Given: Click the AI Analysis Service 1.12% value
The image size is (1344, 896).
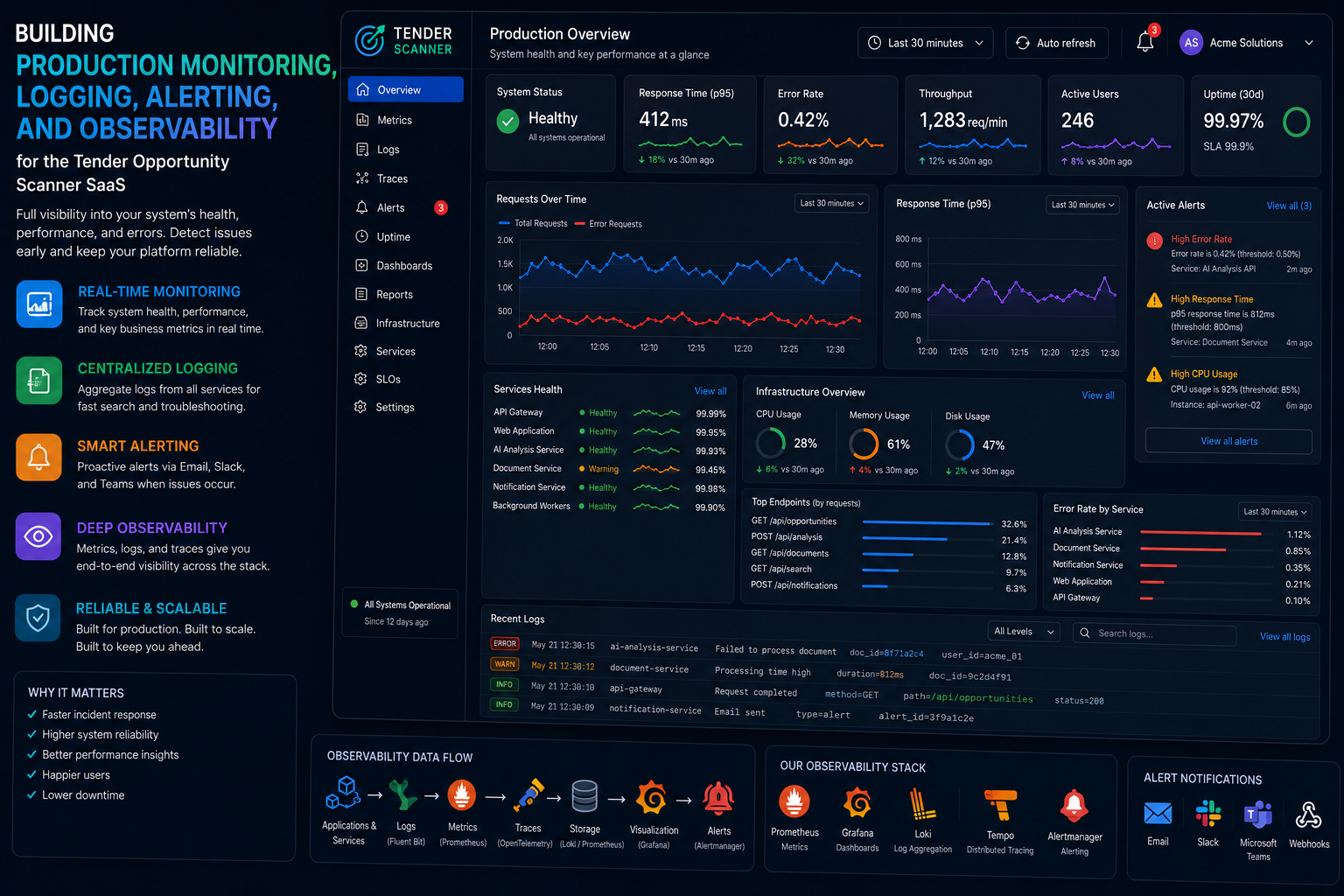Looking at the screenshot, I should tap(1298, 535).
